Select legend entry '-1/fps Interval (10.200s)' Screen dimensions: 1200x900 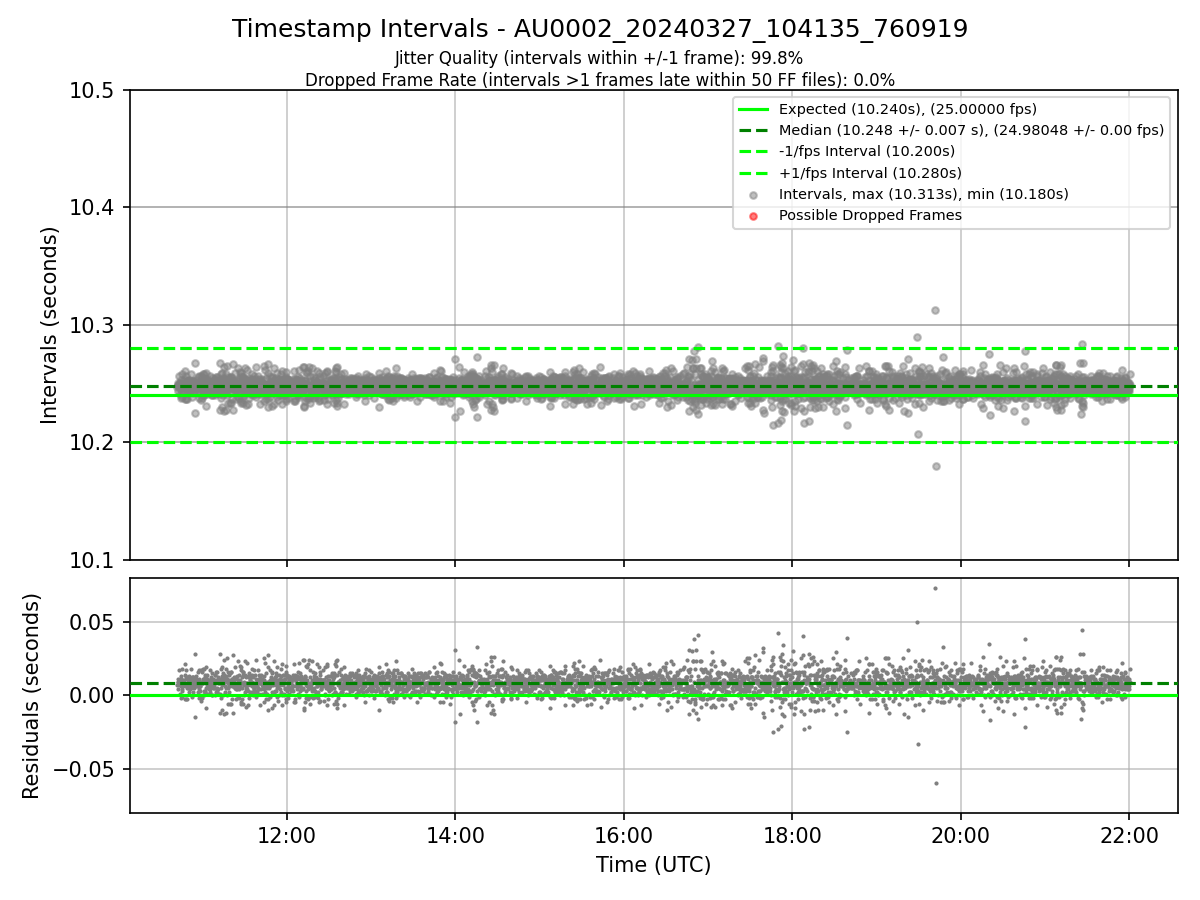click(866, 151)
